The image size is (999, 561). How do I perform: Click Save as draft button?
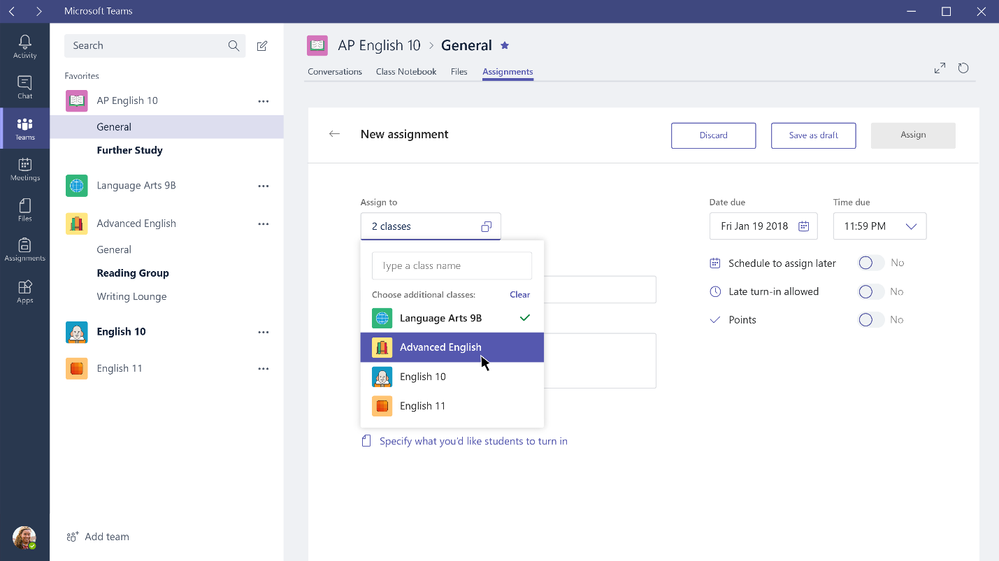coord(814,136)
